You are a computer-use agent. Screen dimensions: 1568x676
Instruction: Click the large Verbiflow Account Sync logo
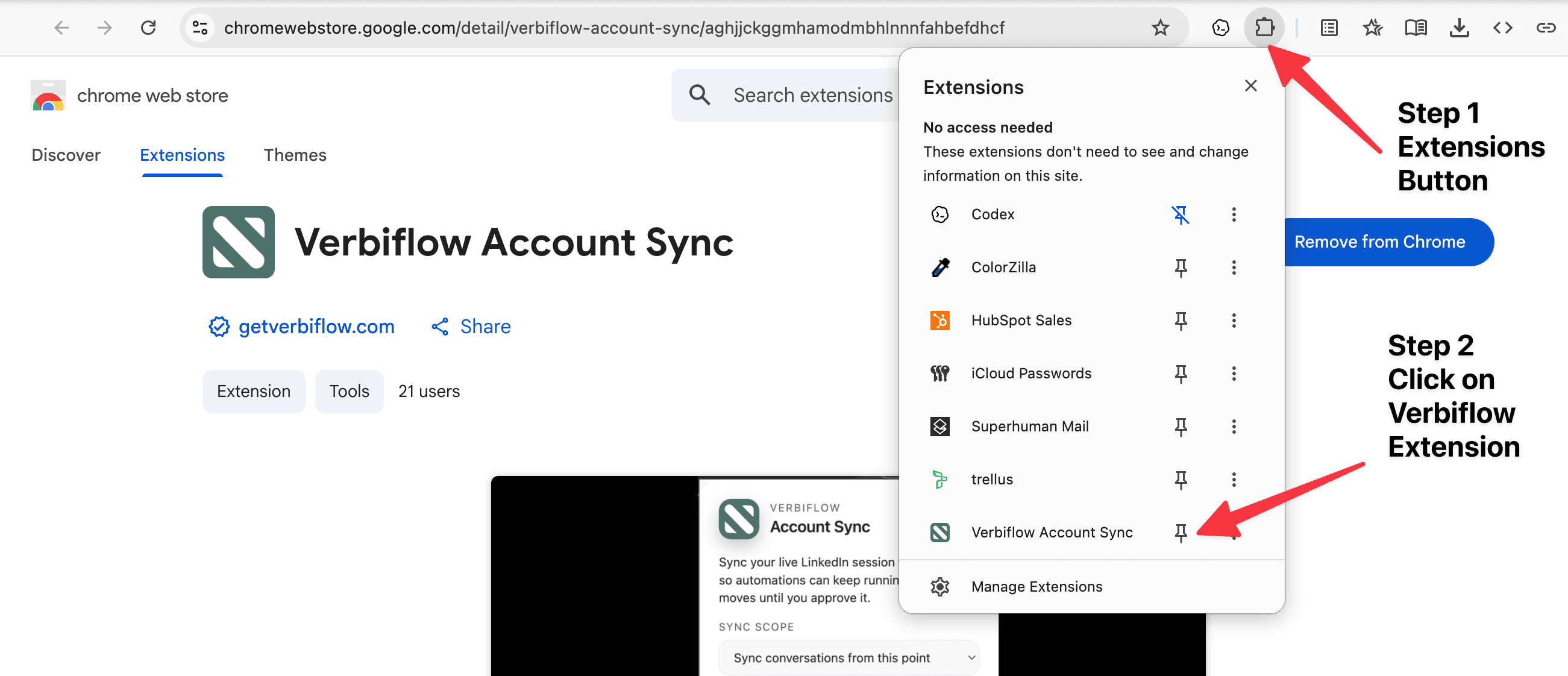[x=238, y=242]
